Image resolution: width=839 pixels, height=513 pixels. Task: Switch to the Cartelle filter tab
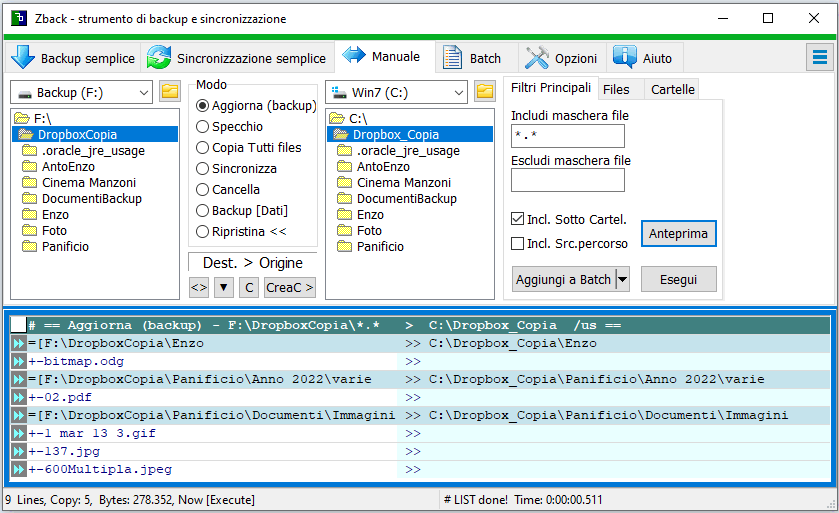[x=673, y=89]
